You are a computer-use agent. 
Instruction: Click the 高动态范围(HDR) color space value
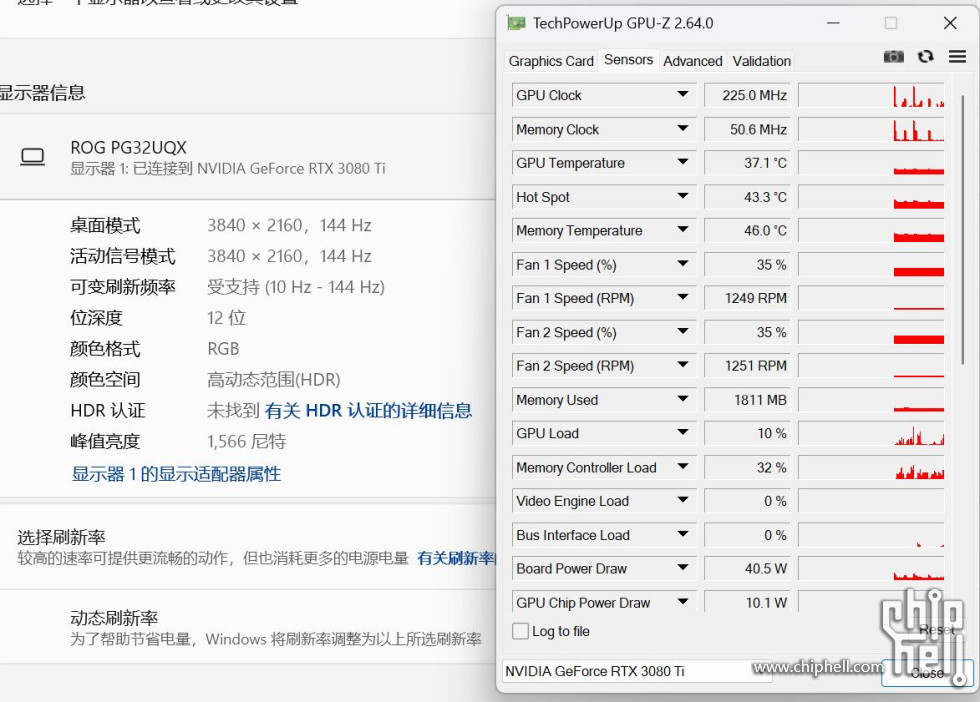tap(273, 379)
